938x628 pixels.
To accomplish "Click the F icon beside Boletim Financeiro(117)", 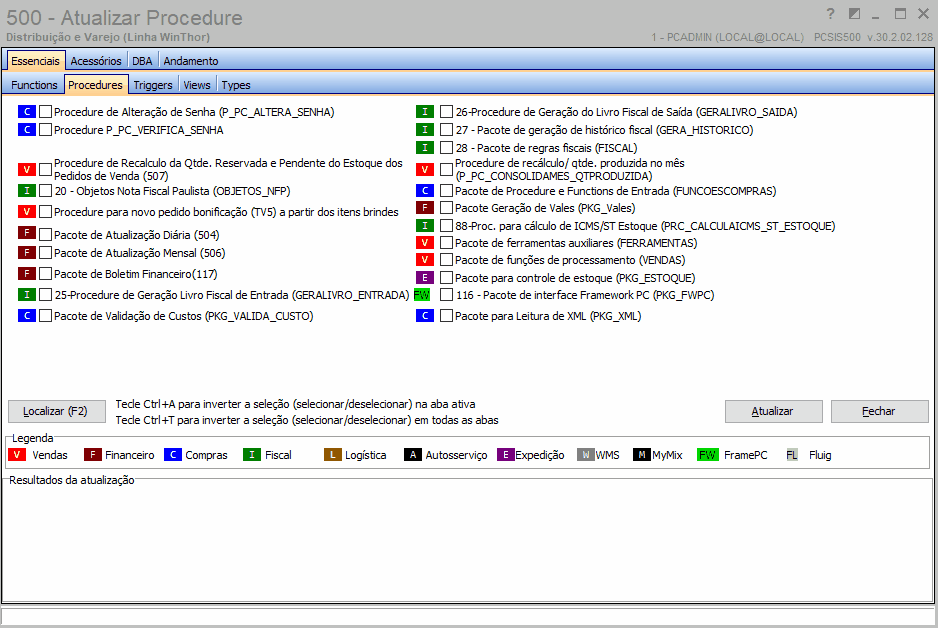I will 27,273.
